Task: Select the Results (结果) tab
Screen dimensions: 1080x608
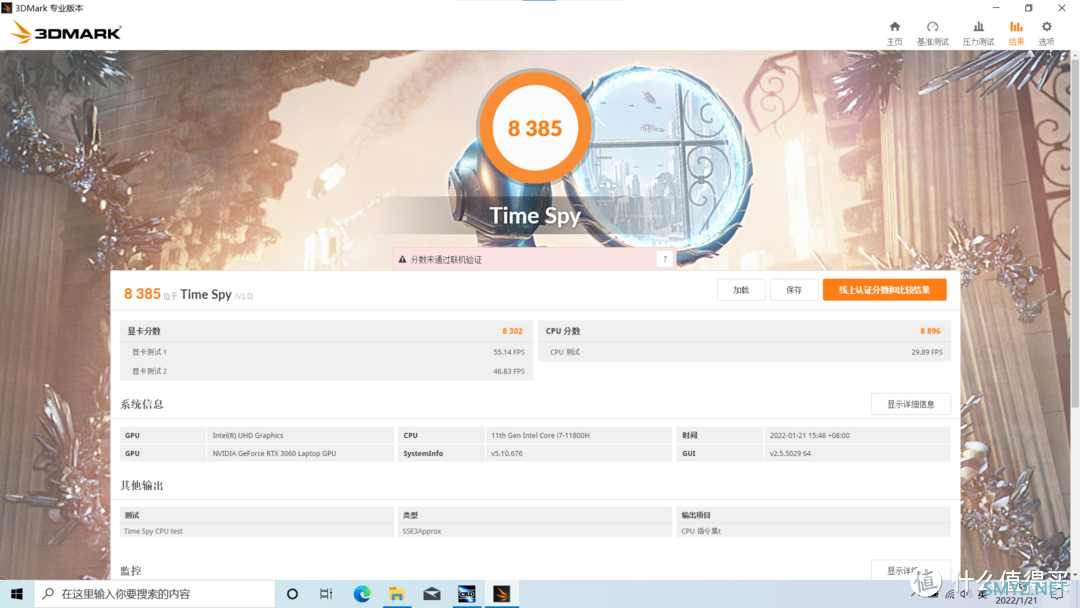Action: [1016, 32]
